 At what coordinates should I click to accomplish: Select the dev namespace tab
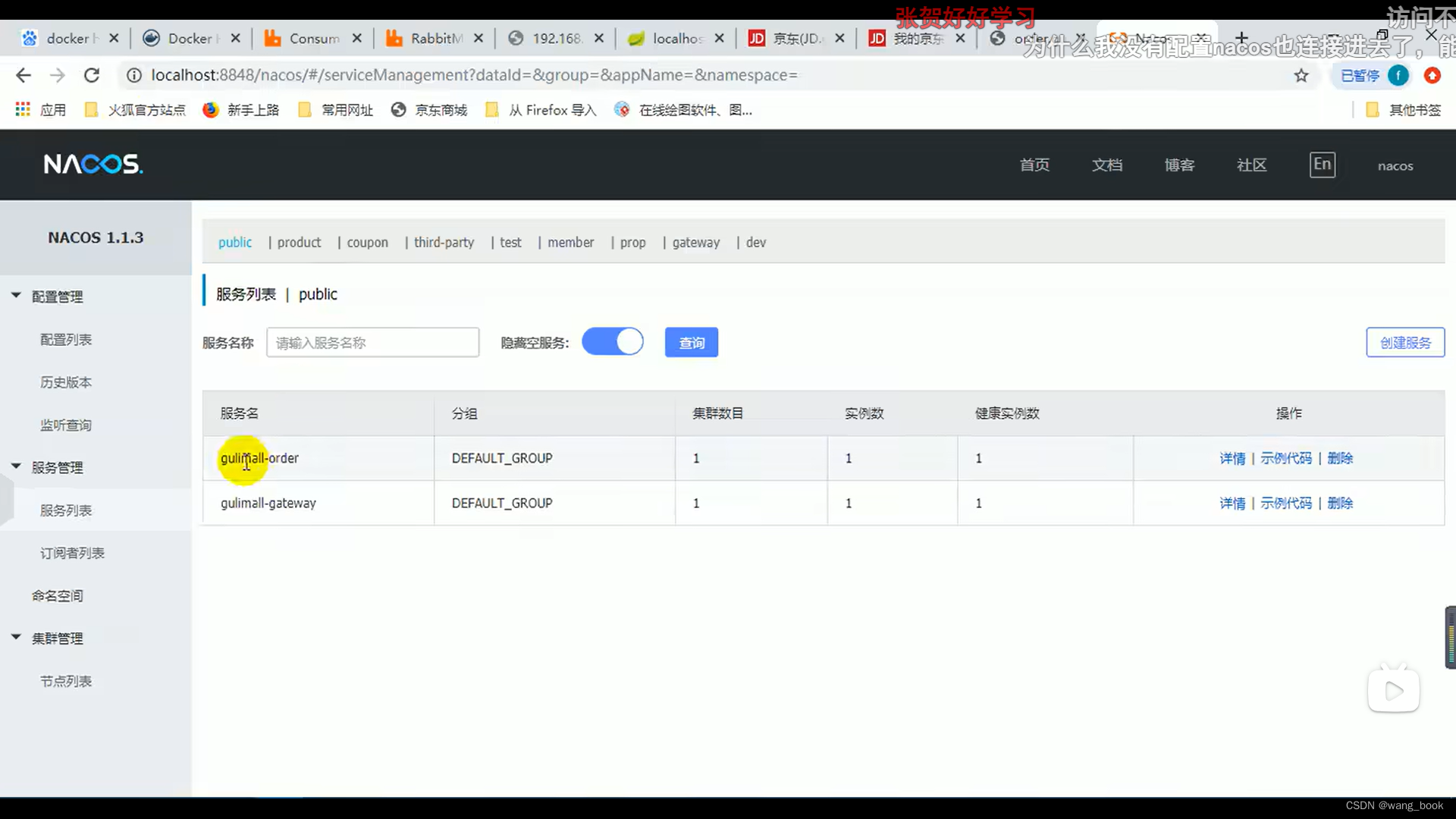(x=756, y=242)
